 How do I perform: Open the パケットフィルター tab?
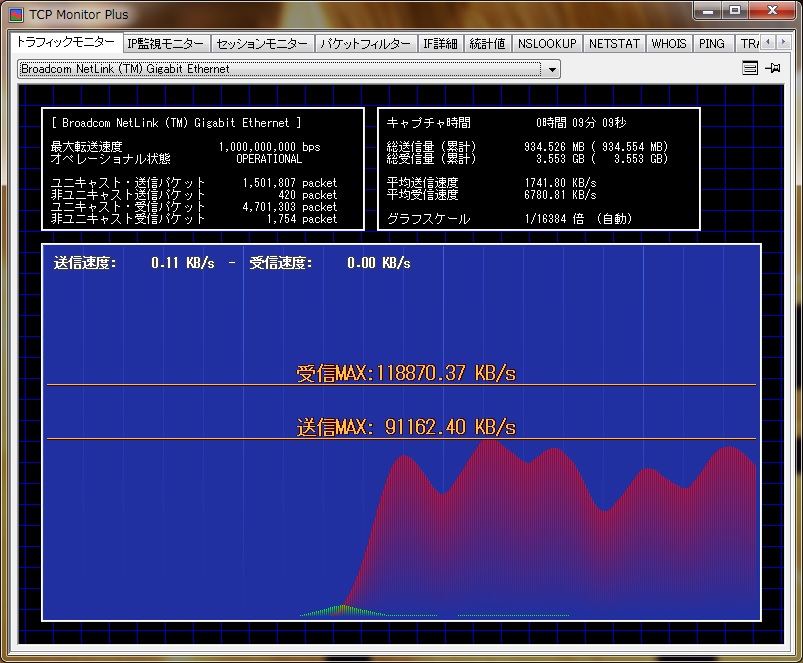366,44
